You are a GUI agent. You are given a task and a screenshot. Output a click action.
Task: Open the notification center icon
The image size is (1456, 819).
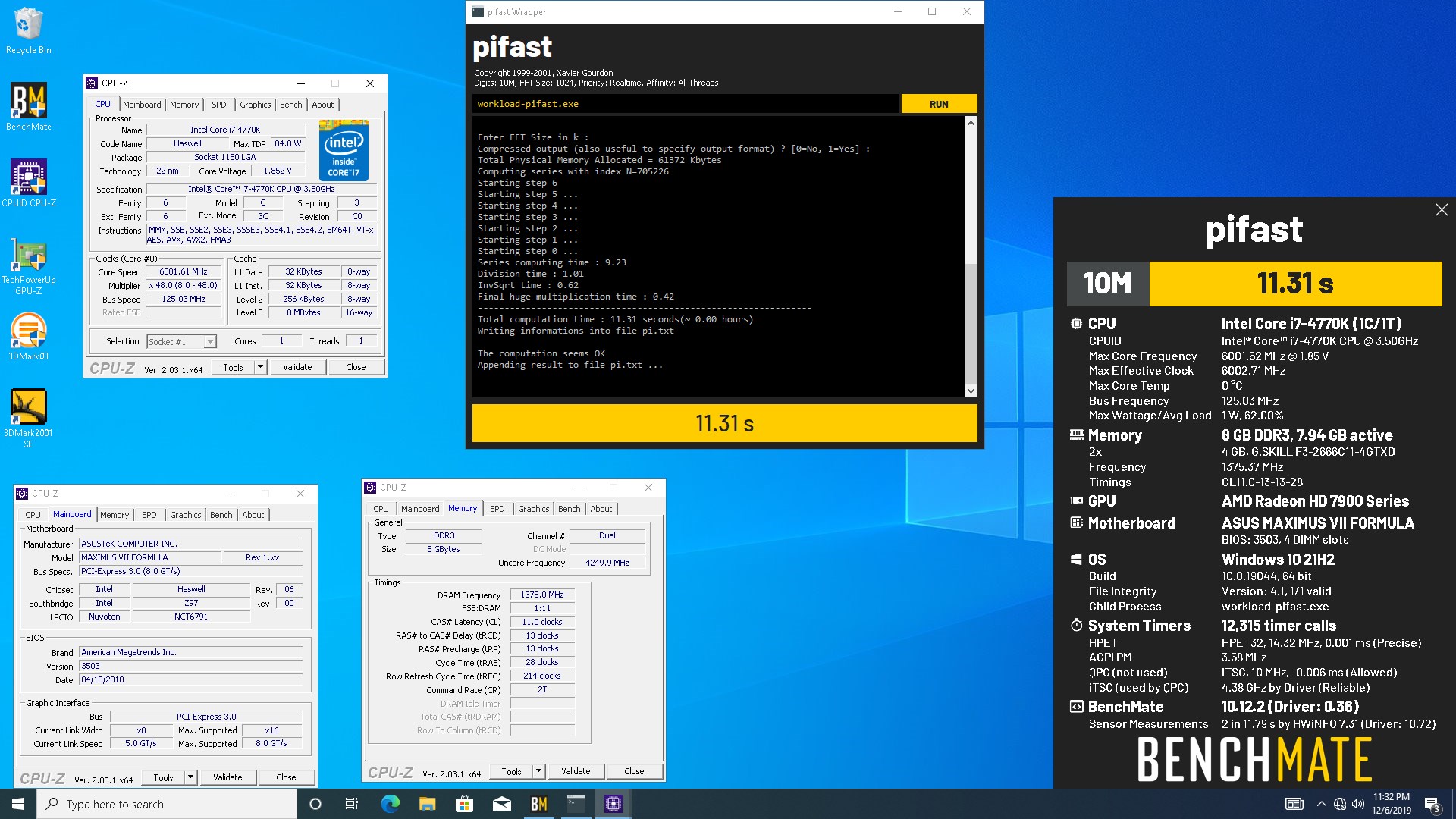click(1432, 804)
